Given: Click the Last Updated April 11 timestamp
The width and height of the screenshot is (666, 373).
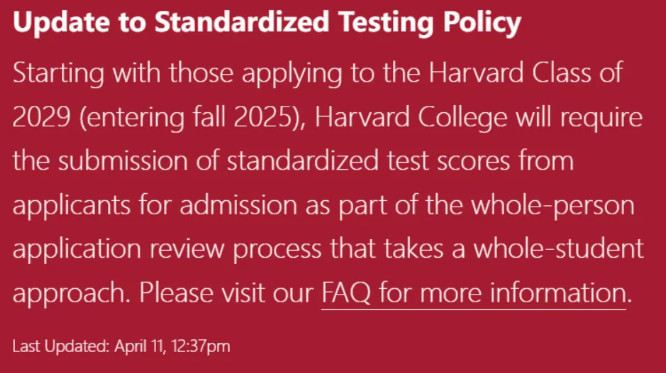Looking at the screenshot, I should click(x=121, y=346).
